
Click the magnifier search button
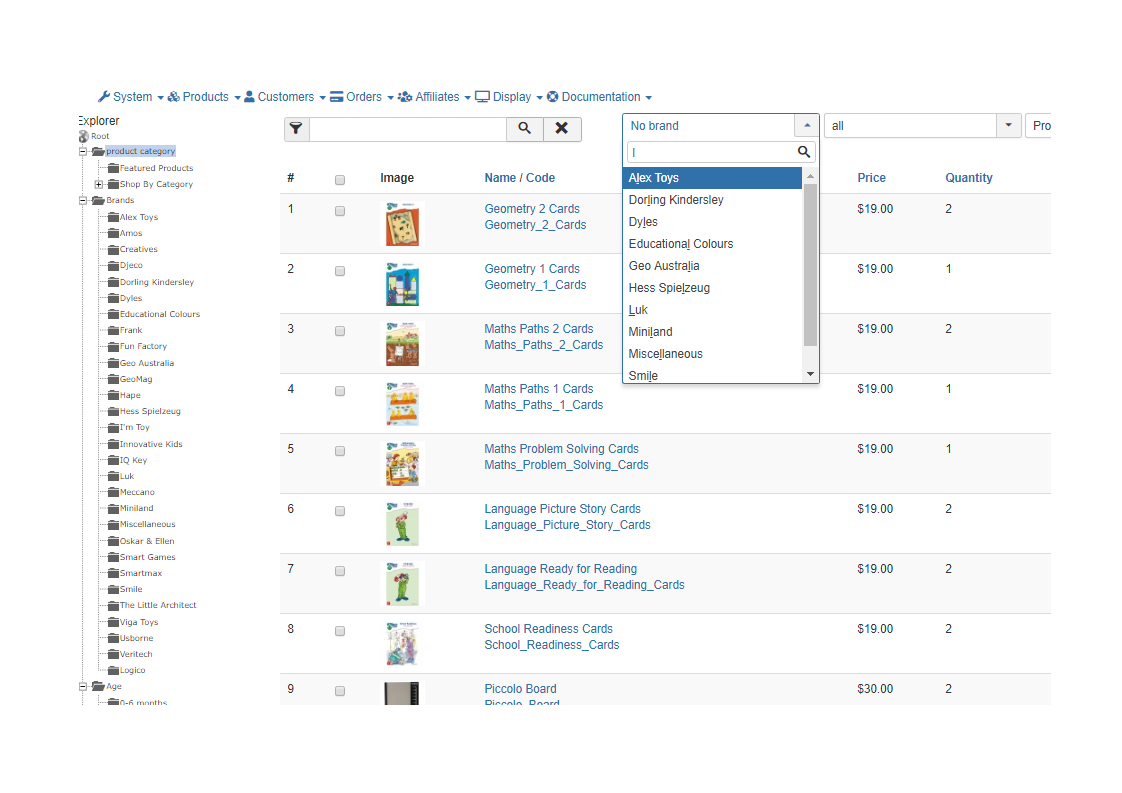[525, 128]
